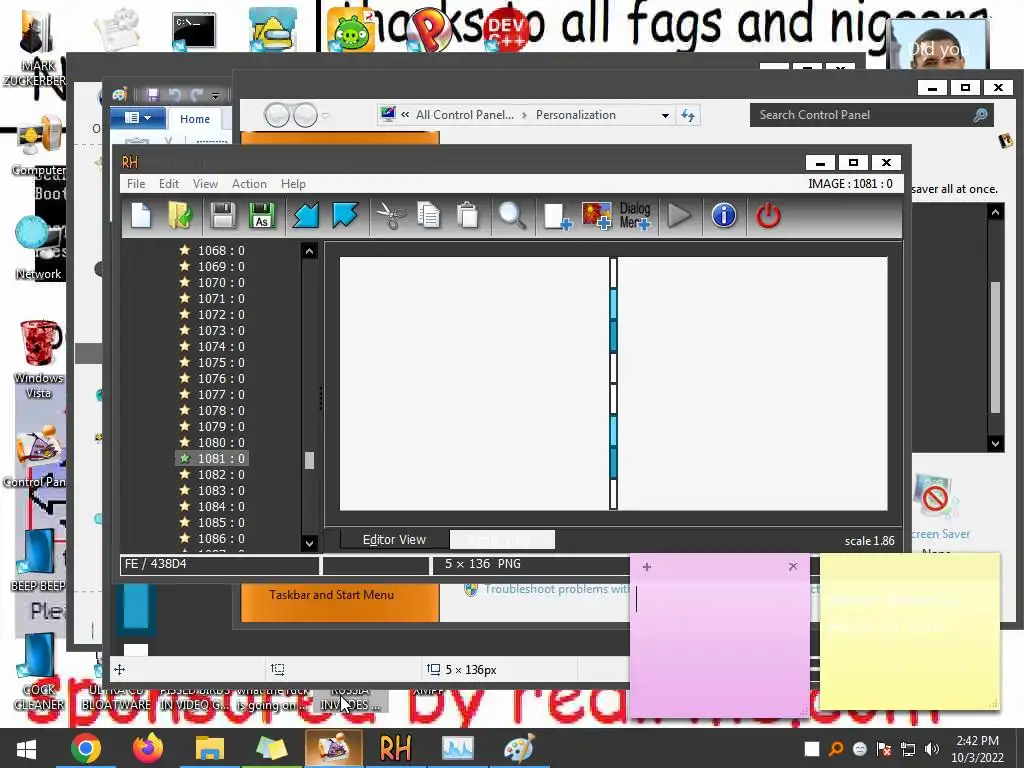Select resource 1076 : 0 in tree
Image resolution: width=1024 pixels, height=768 pixels.
(221, 378)
